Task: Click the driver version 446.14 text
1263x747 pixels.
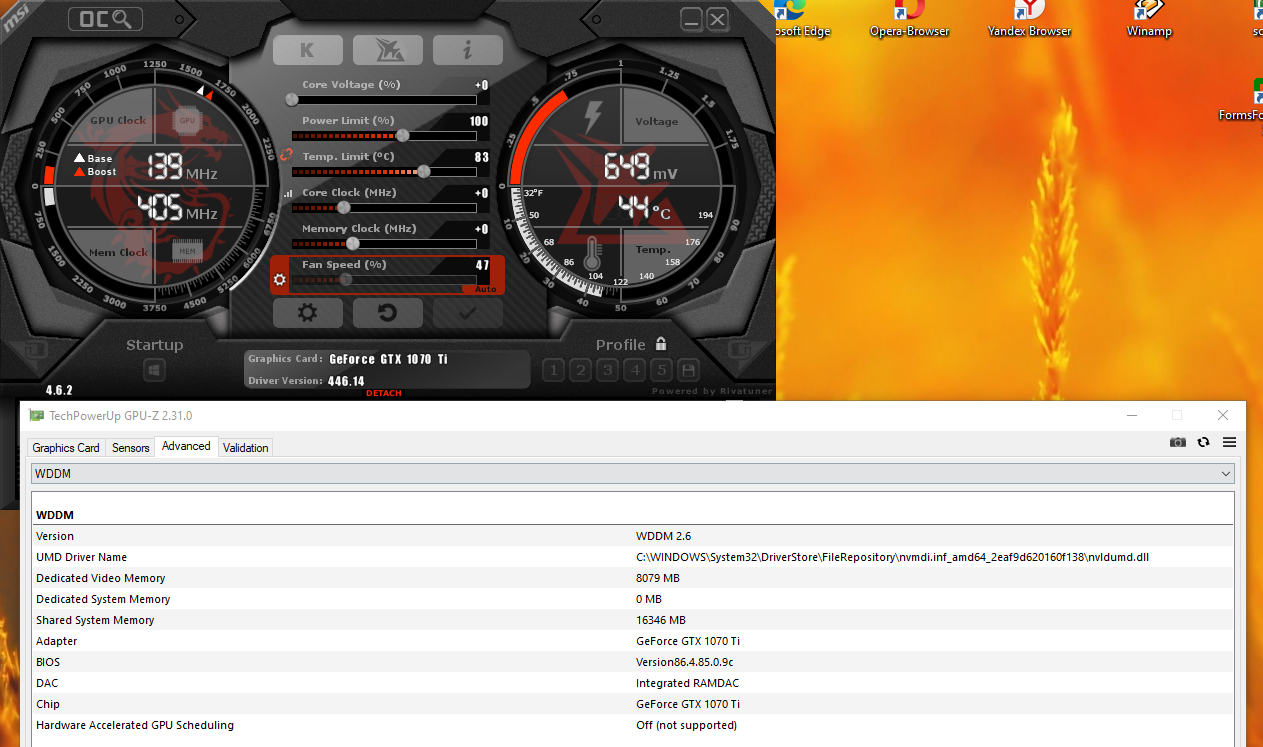Action: tap(346, 381)
